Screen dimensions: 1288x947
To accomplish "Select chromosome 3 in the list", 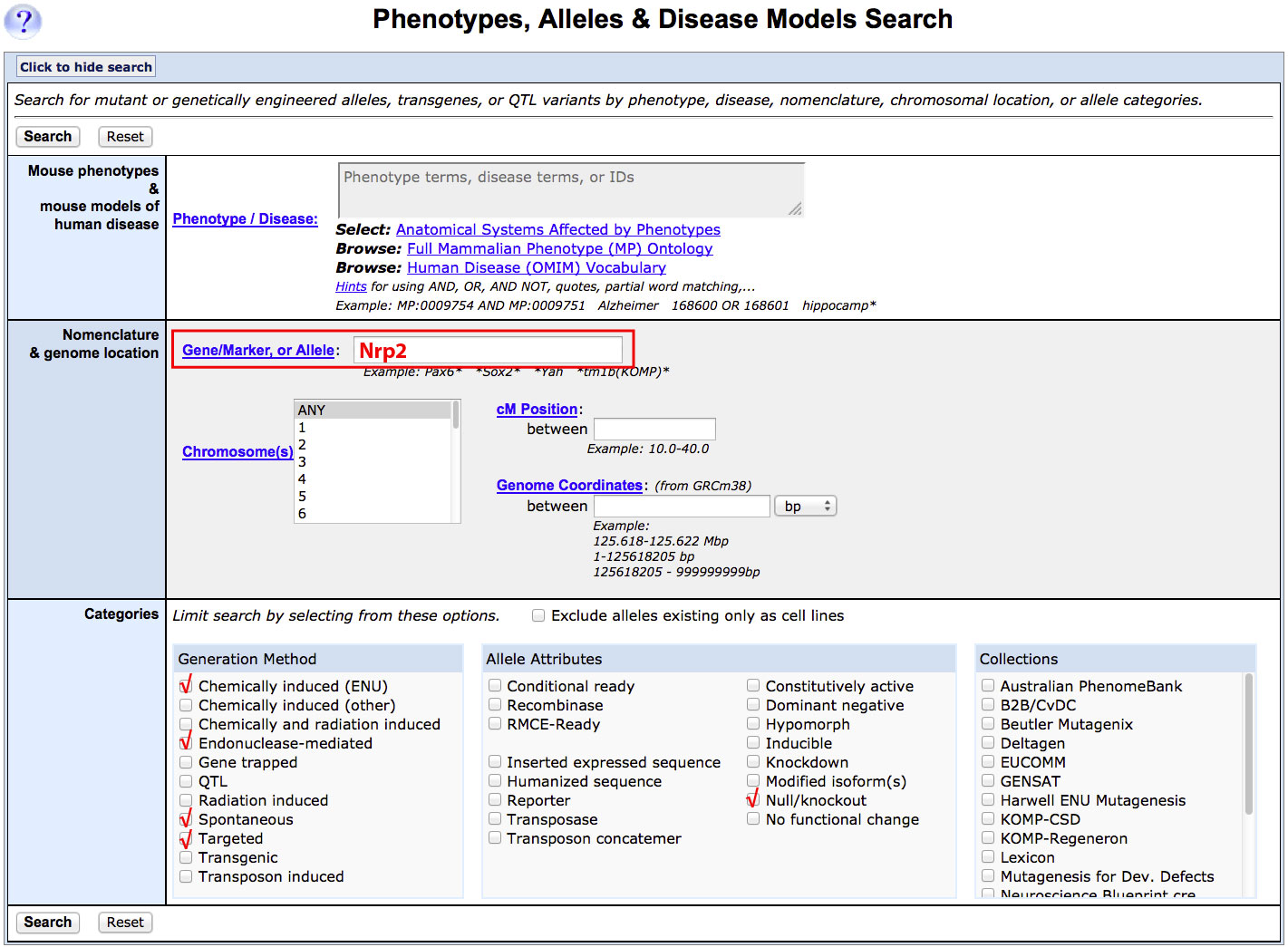I will pos(373,462).
